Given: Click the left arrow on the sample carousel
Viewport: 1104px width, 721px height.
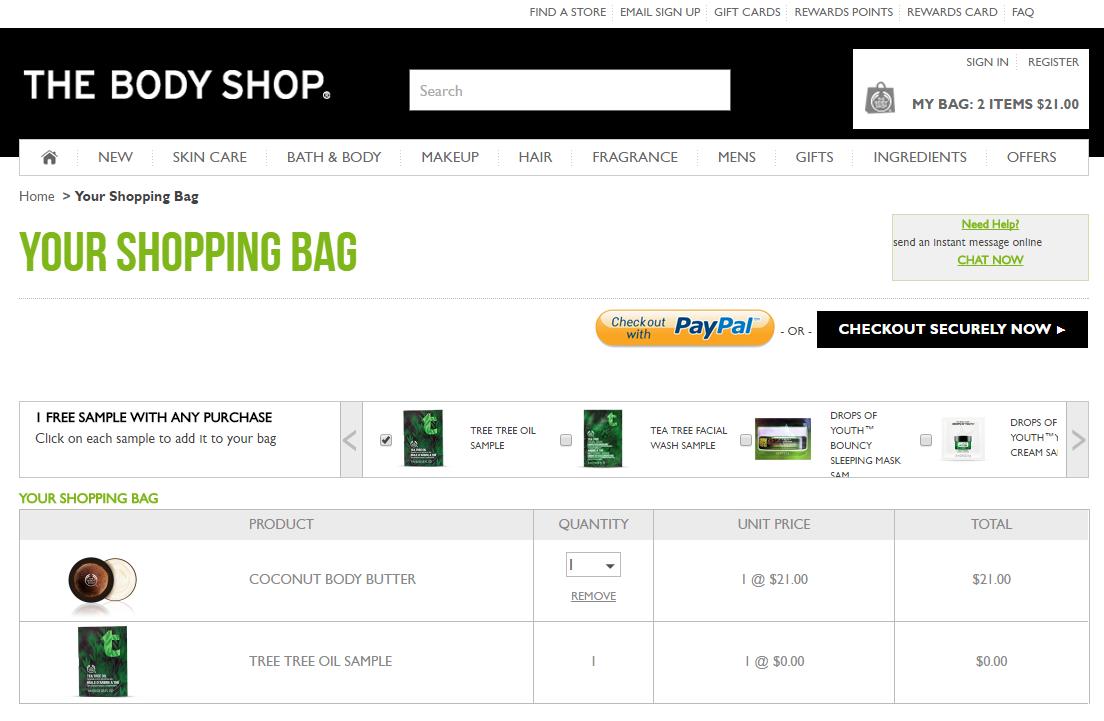Looking at the screenshot, I should [349, 438].
